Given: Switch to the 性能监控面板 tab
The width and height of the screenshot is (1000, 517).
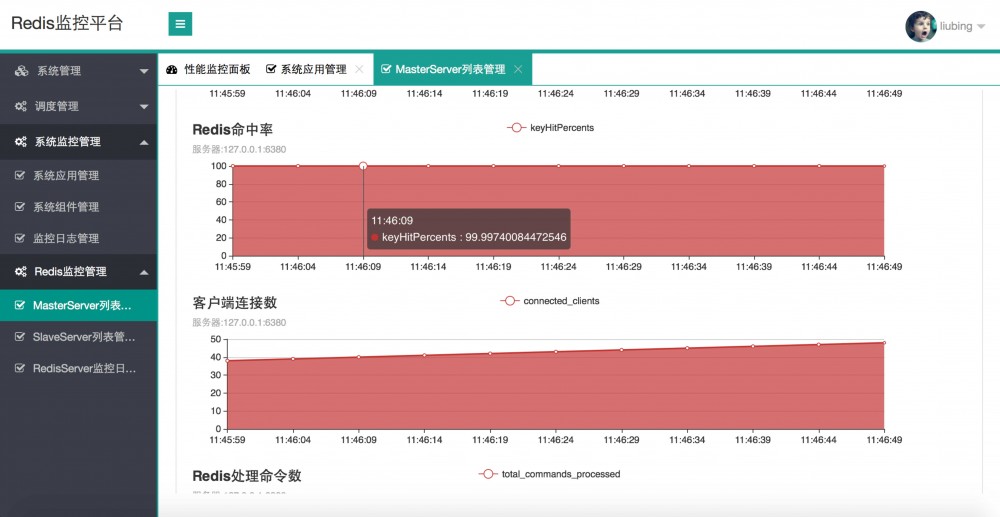Looking at the screenshot, I should pyautogui.click(x=208, y=69).
